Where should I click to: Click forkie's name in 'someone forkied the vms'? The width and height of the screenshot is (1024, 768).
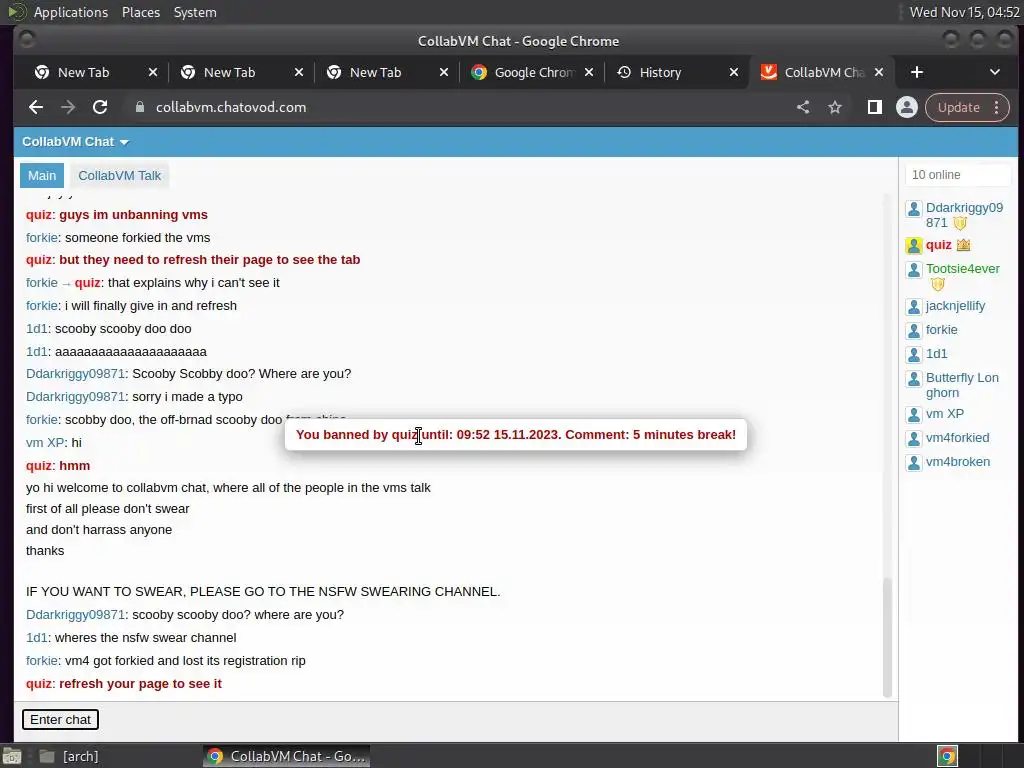[x=42, y=238]
